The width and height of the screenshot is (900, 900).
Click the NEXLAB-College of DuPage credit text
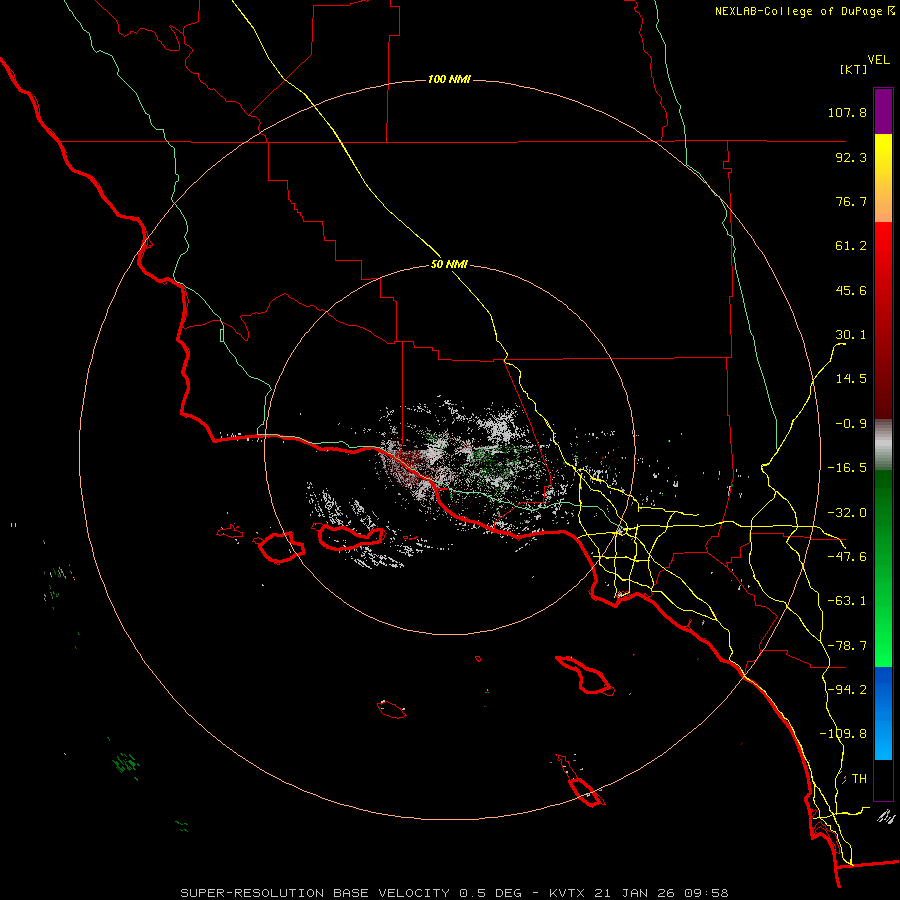click(799, 11)
